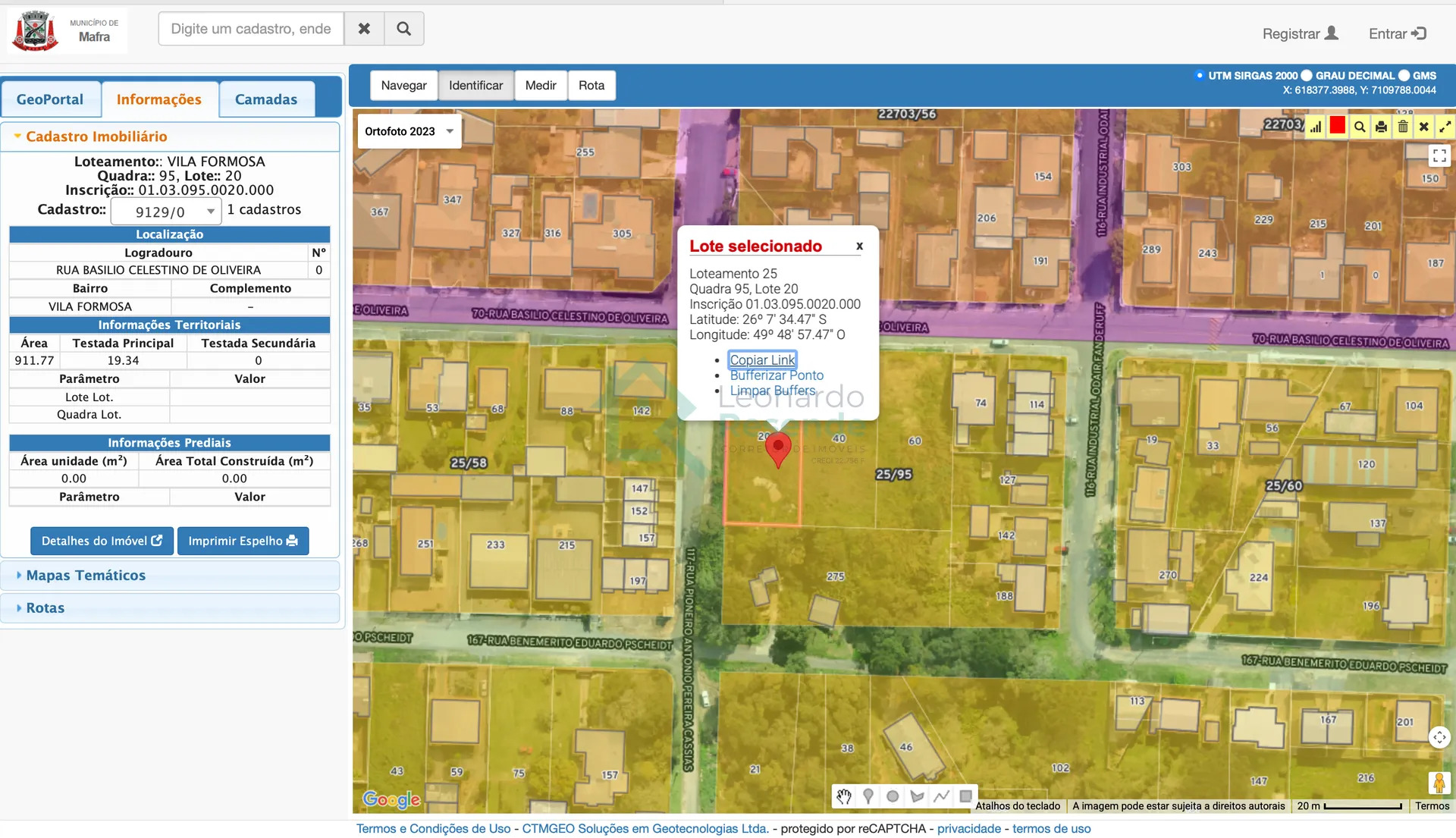Click the Informações Territoriais header
Image resolution: width=1456 pixels, height=838 pixels.
(170, 325)
